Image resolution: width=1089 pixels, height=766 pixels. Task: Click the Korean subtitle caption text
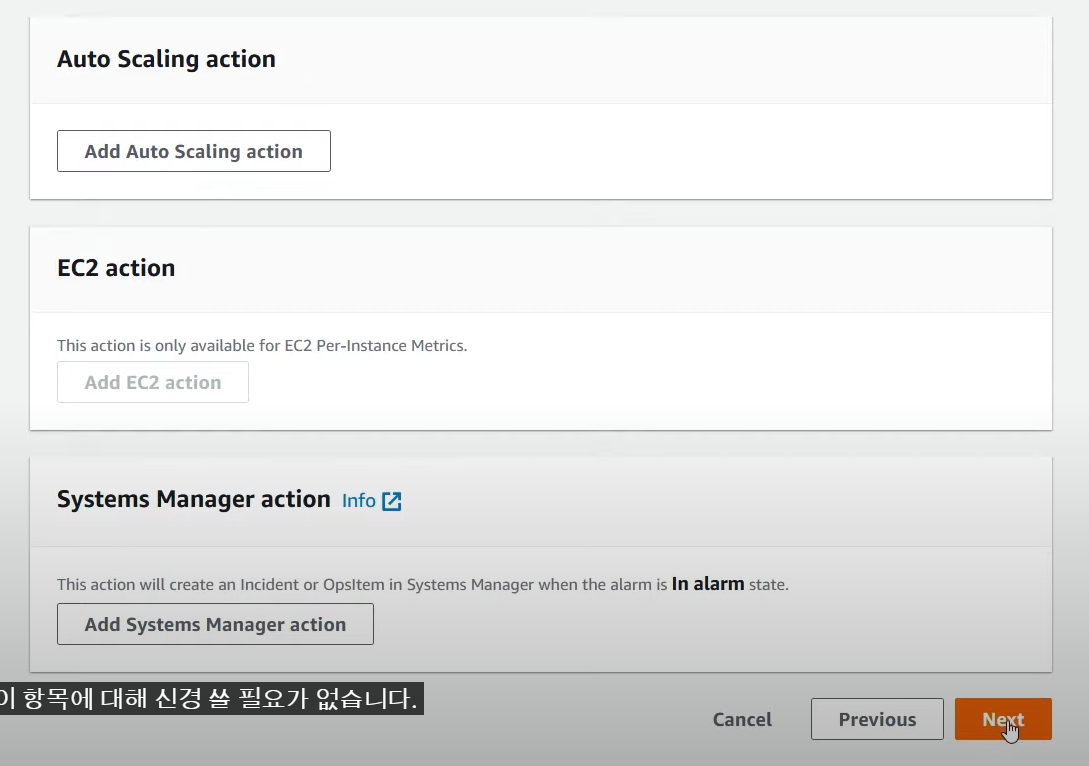pyautogui.click(x=210, y=698)
